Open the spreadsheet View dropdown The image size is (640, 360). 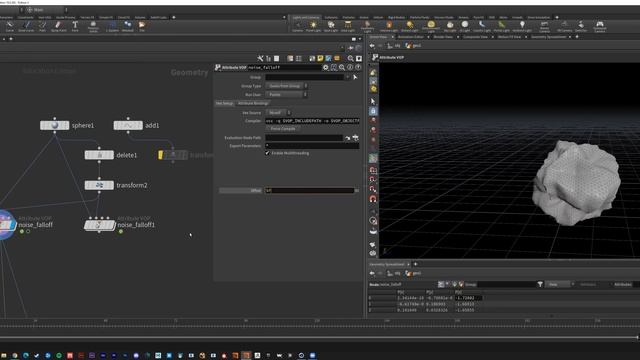561,284
